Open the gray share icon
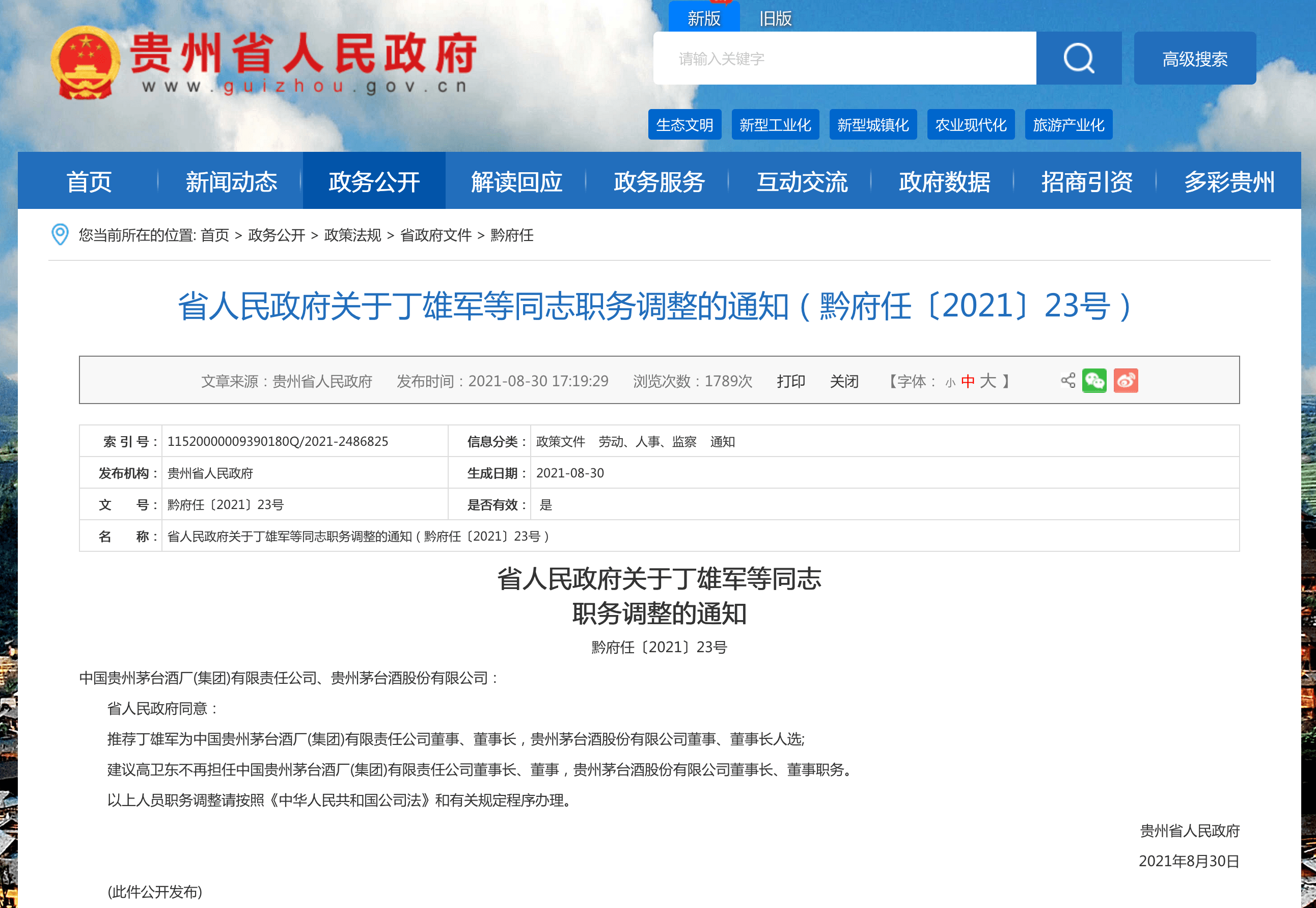This screenshot has height=908, width=1316. (1068, 381)
